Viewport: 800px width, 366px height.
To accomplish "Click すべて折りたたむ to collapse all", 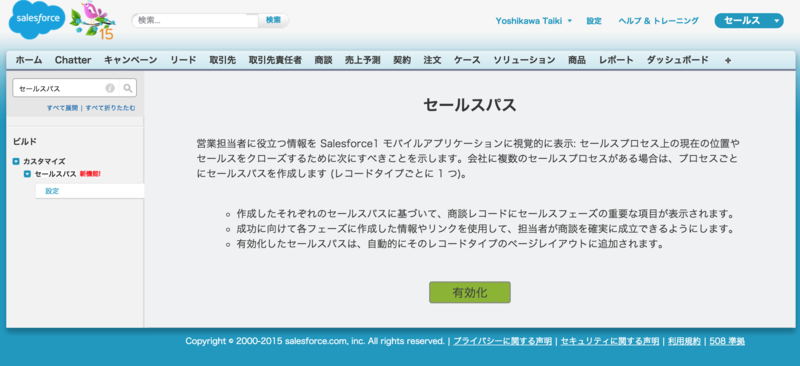I will point(111,108).
